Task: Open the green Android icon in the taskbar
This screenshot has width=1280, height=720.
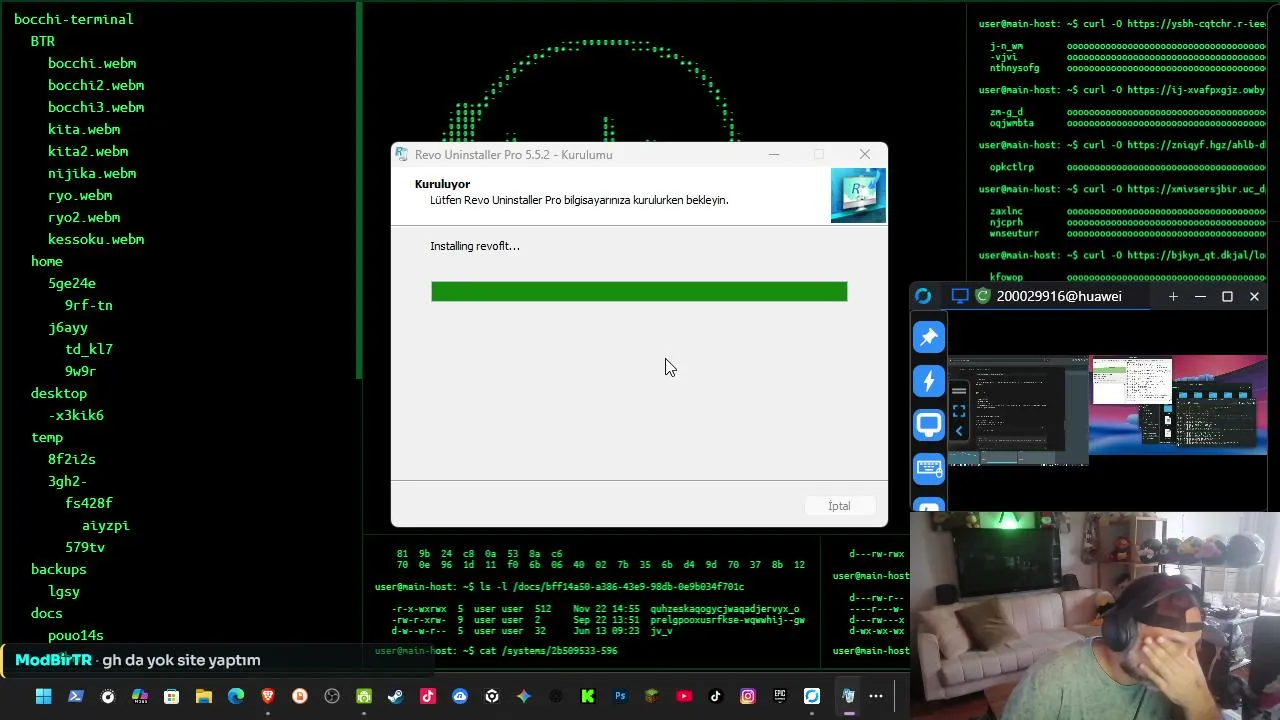Action: 364,696
